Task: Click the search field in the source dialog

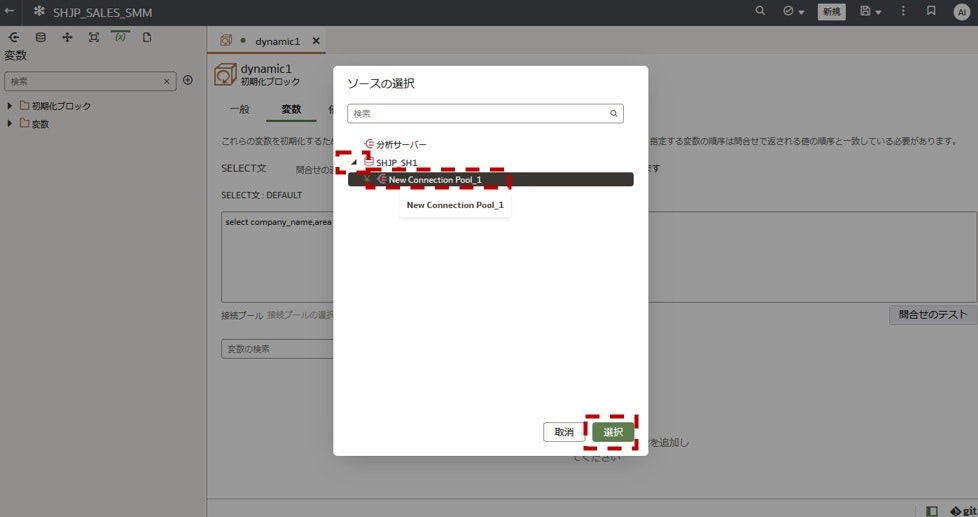Action: coord(485,114)
